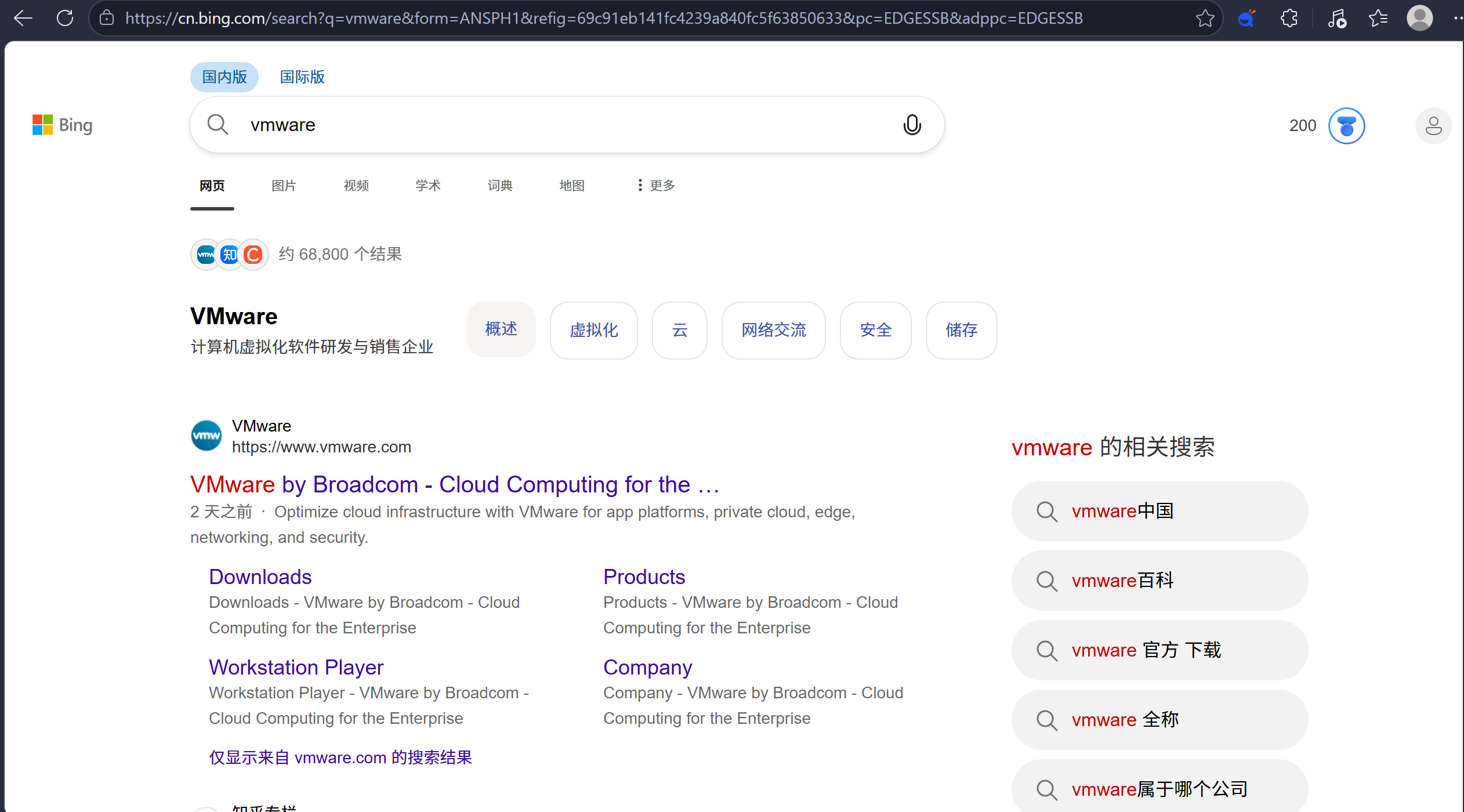Open the favorites list icon
Image resolution: width=1464 pixels, height=812 pixels.
click(1378, 18)
